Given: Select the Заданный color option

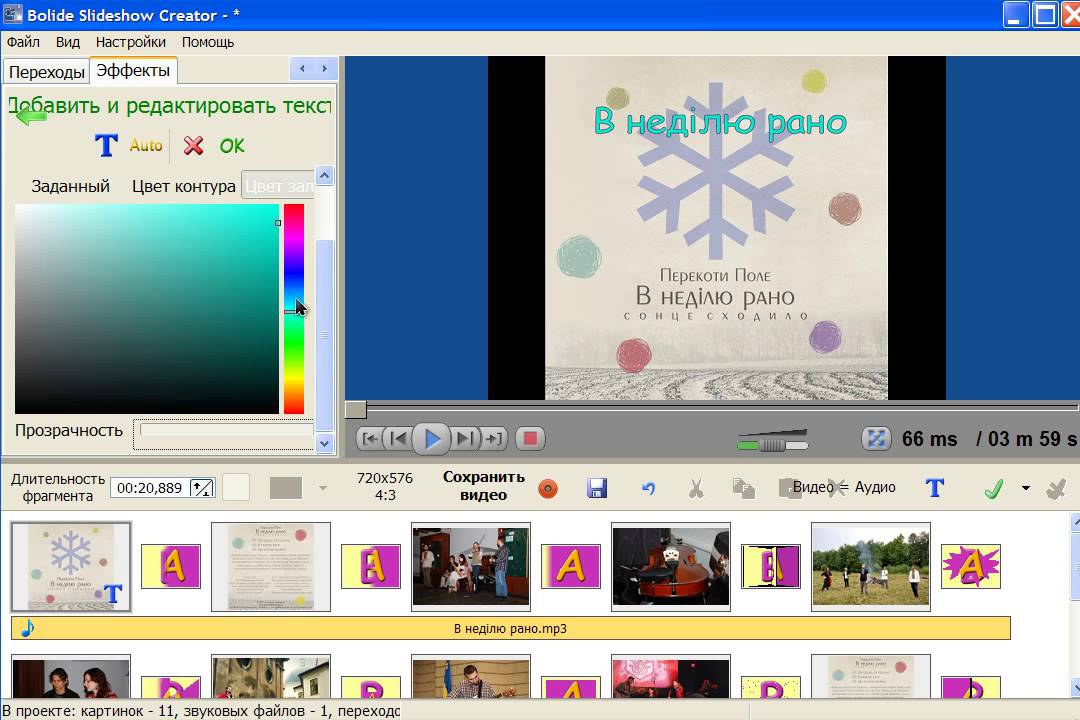Looking at the screenshot, I should pyautogui.click(x=70, y=186).
